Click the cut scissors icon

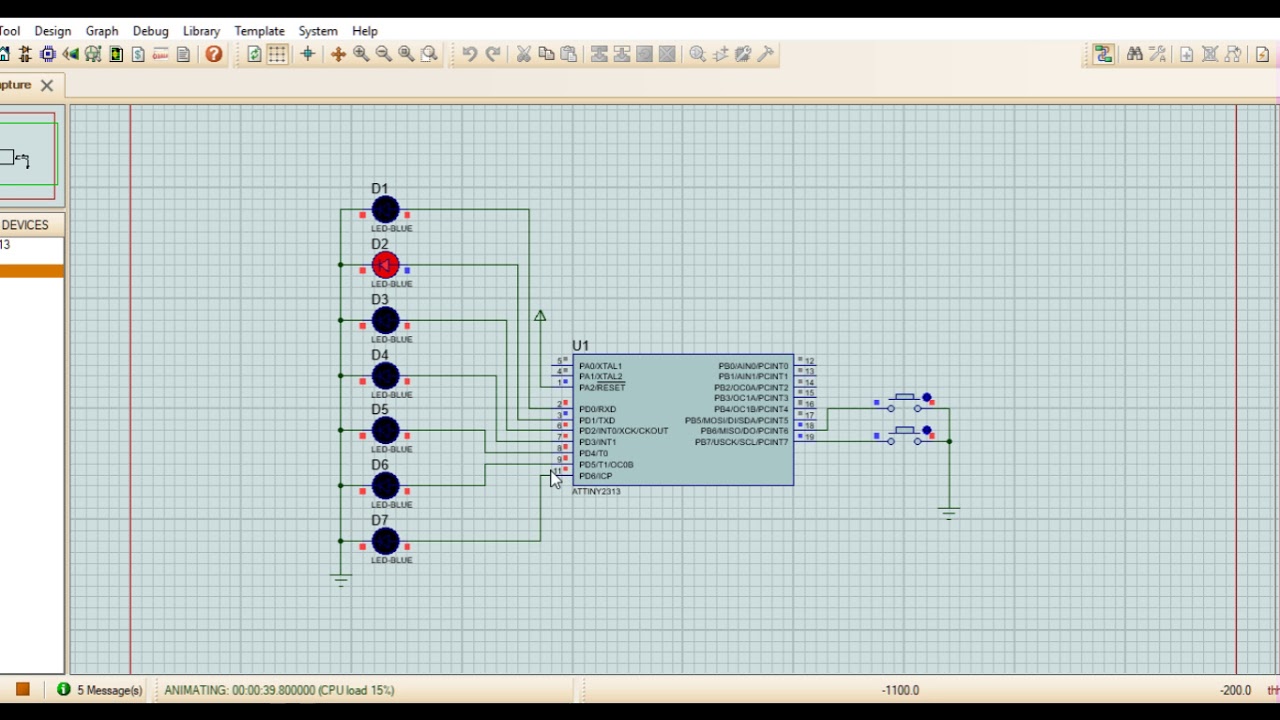523,54
